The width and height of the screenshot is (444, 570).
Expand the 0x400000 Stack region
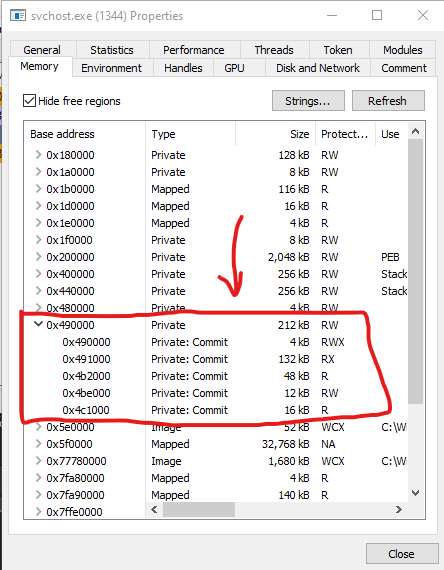(x=38, y=274)
